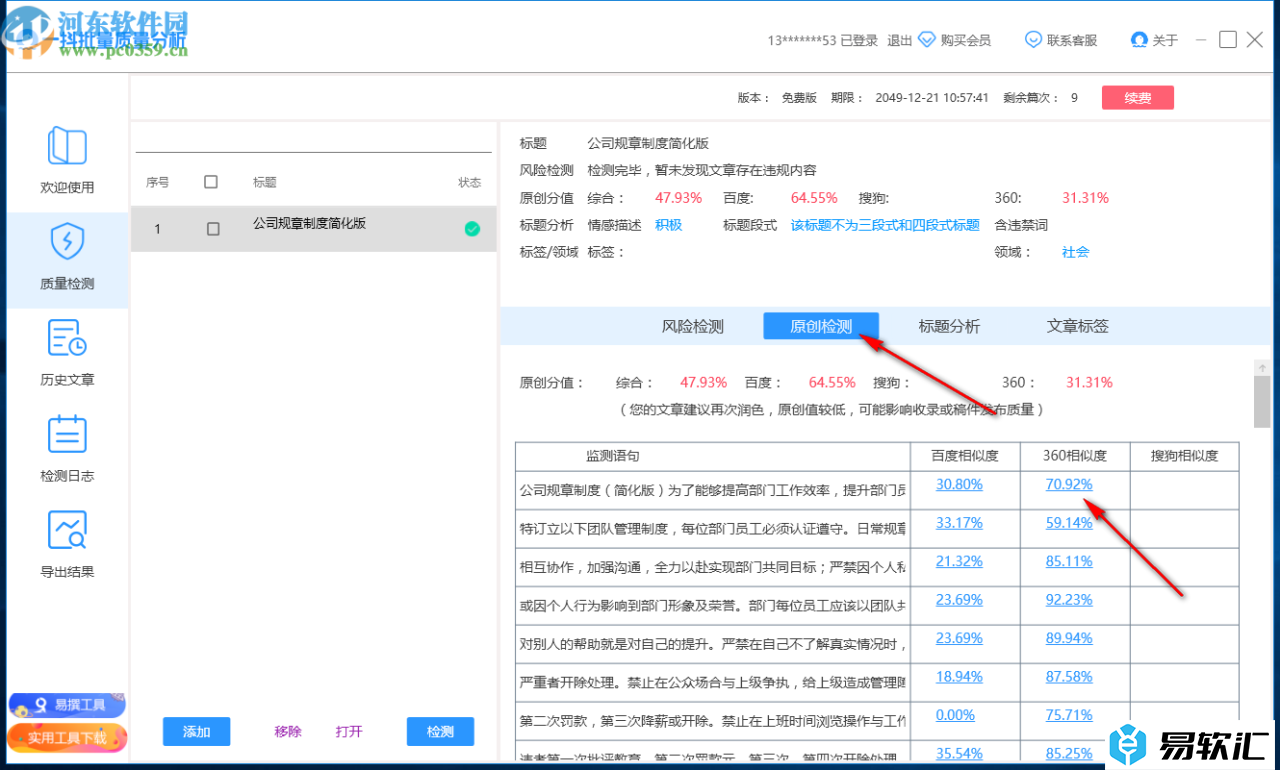Viewport: 1280px width, 770px height.
Task: Click the 关于 about icon
Action: click(1138, 40)
